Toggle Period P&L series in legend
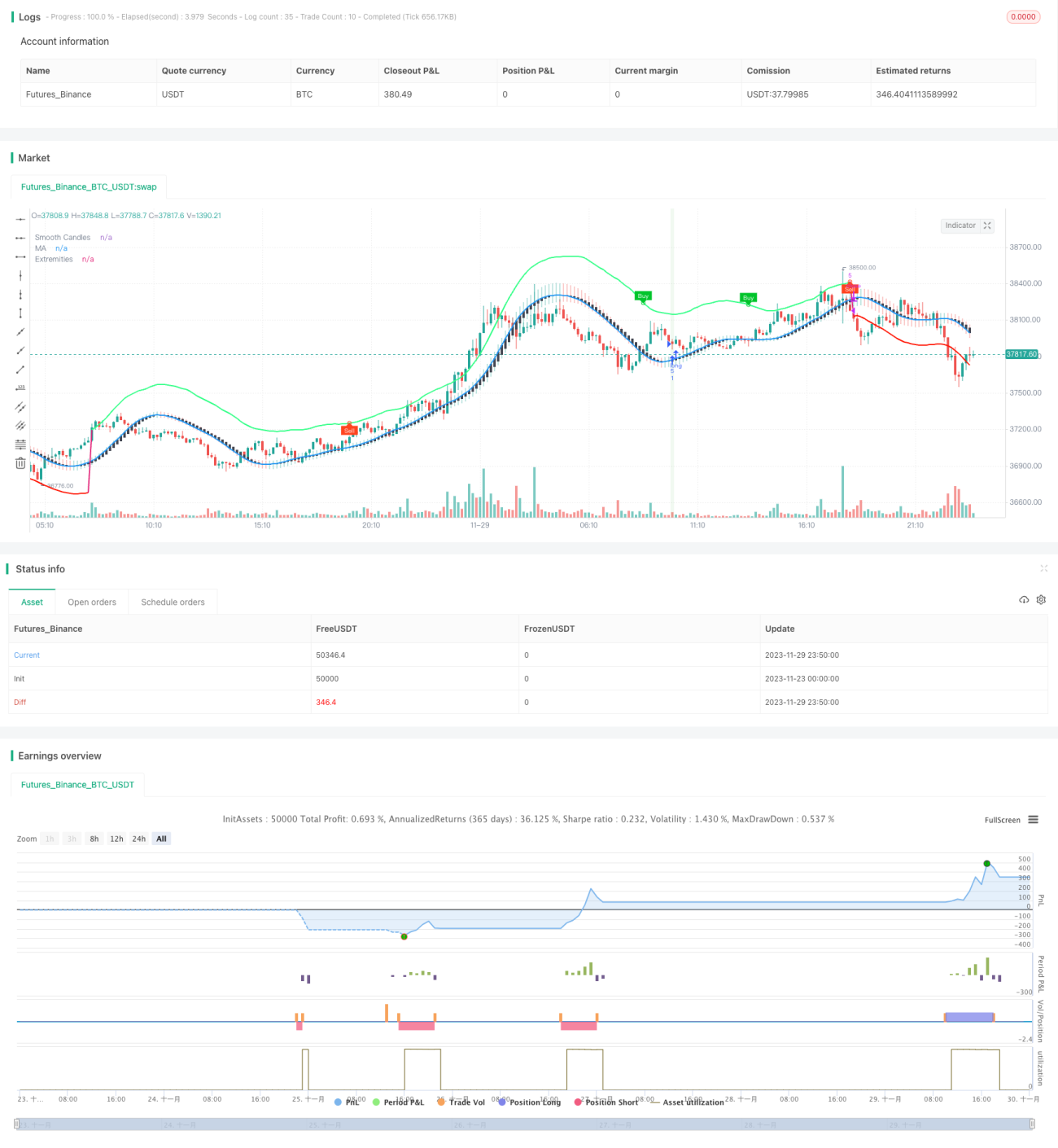The height and width of the screenshot is (1148, 1058). click(398, 1102)
